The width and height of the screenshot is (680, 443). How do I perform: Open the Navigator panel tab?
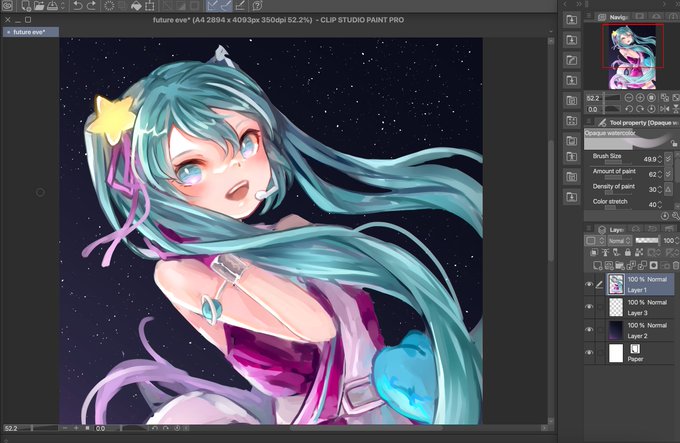point(612,17)
